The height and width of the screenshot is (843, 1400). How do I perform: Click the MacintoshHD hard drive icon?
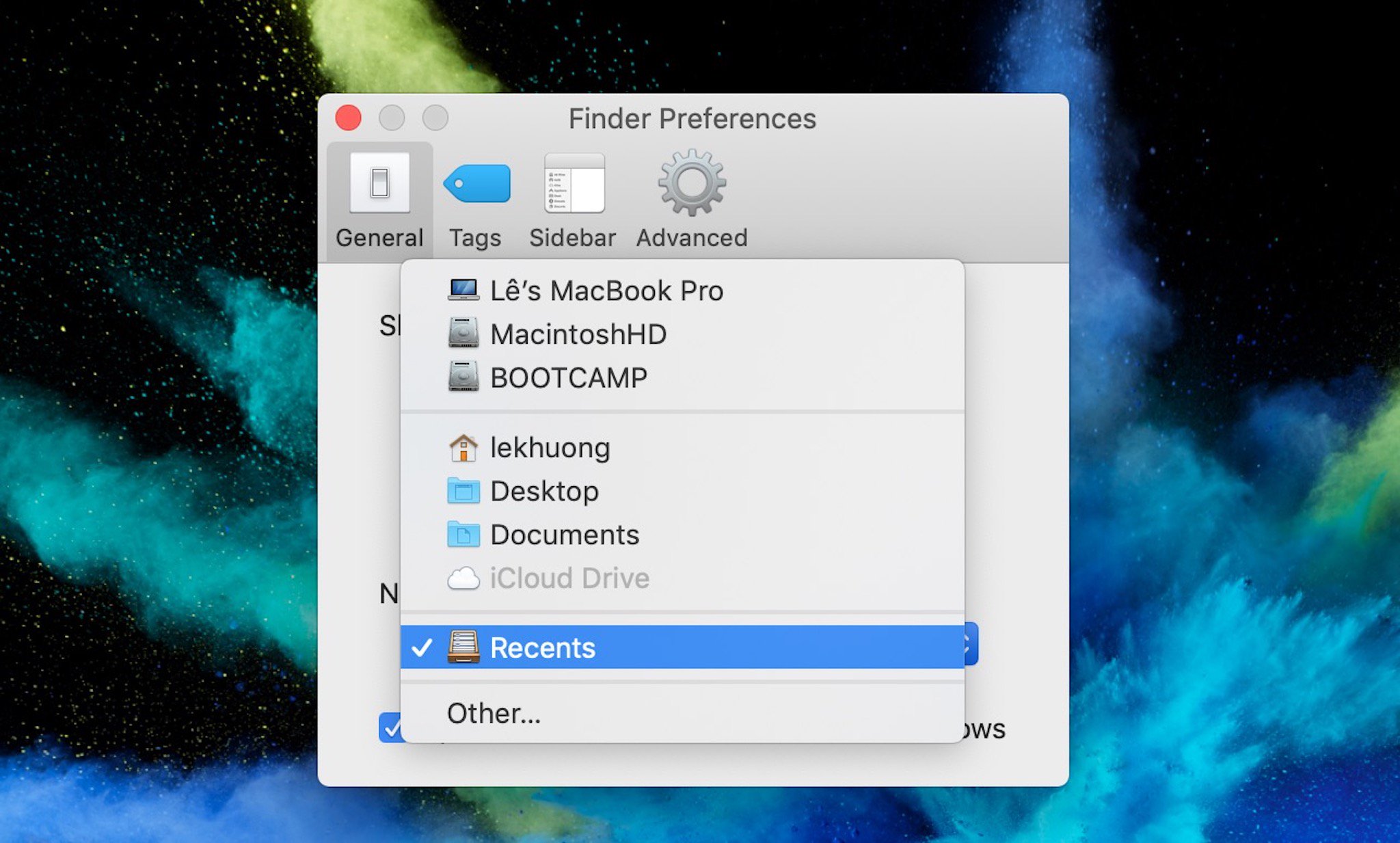point(463,334)
